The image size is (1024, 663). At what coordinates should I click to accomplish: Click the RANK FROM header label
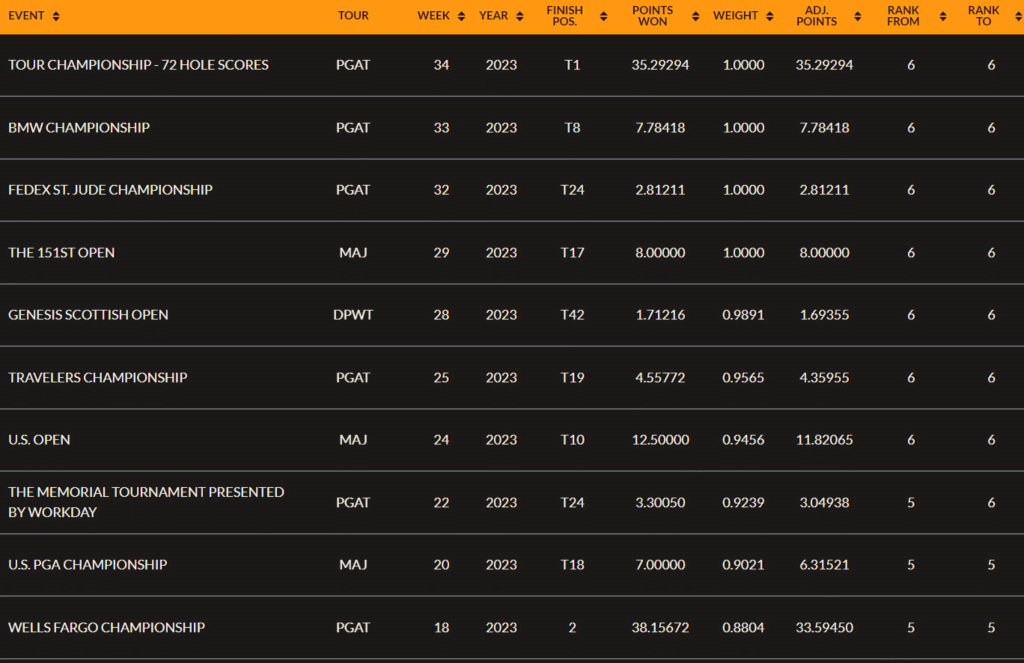pos(903,16)
